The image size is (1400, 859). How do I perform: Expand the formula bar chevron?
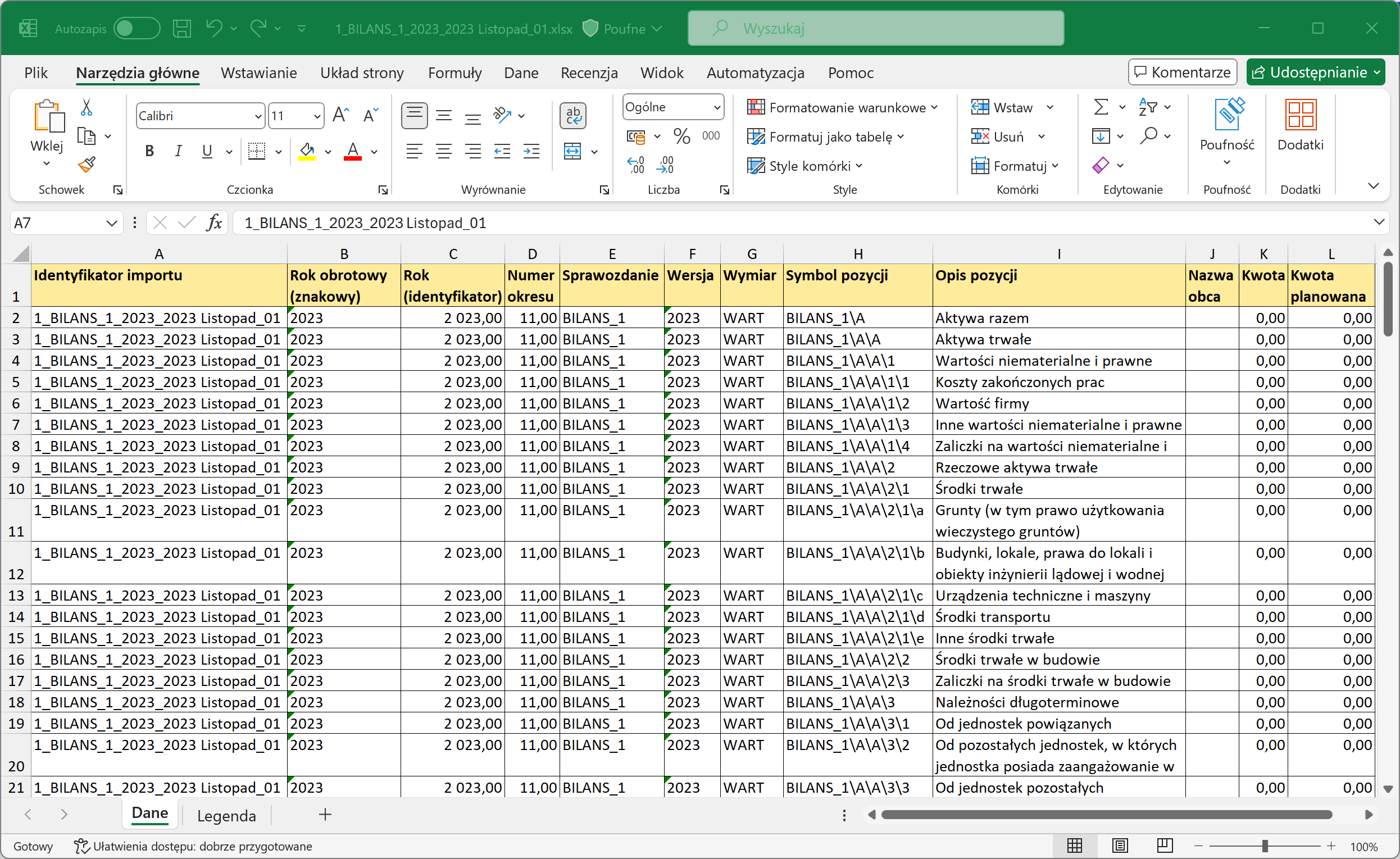coord(1379,222)
